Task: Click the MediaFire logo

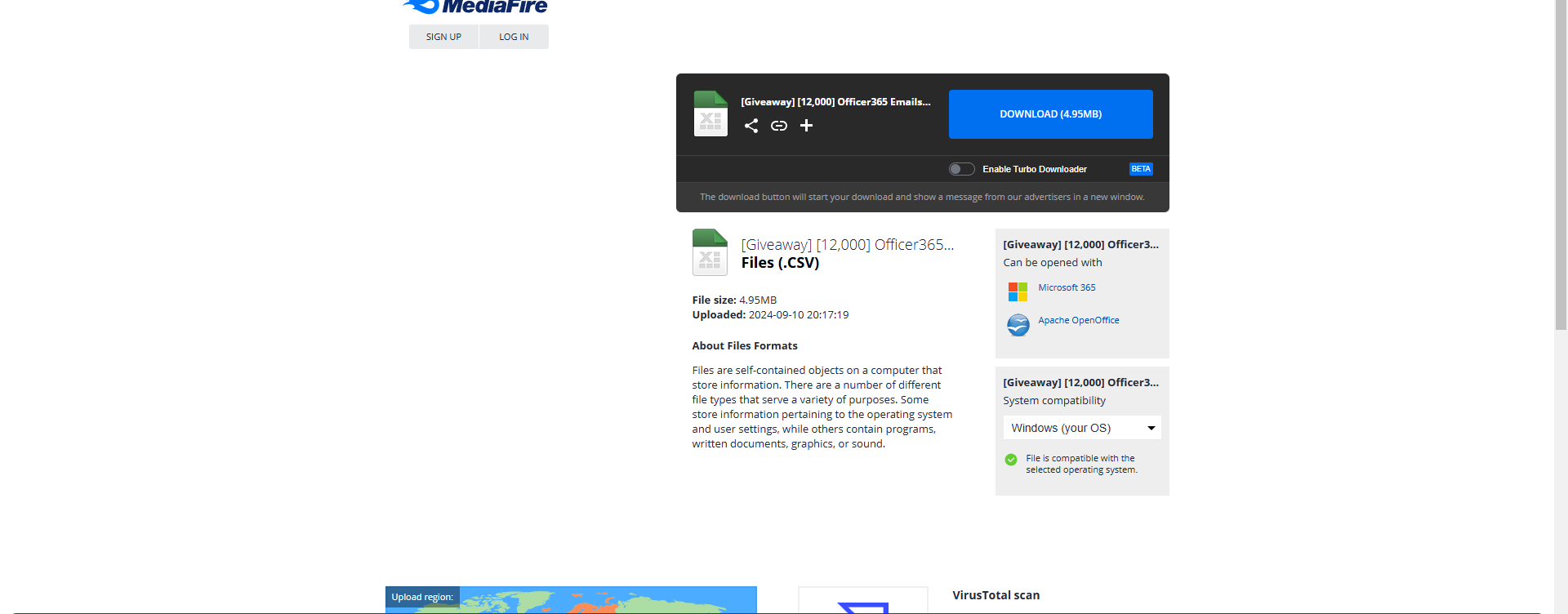Action: (475, 7)
